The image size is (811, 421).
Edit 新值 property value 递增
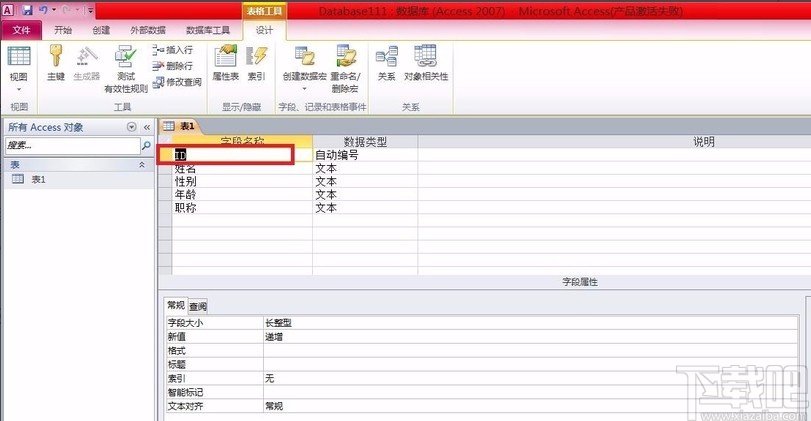click(x=531, y=337)
